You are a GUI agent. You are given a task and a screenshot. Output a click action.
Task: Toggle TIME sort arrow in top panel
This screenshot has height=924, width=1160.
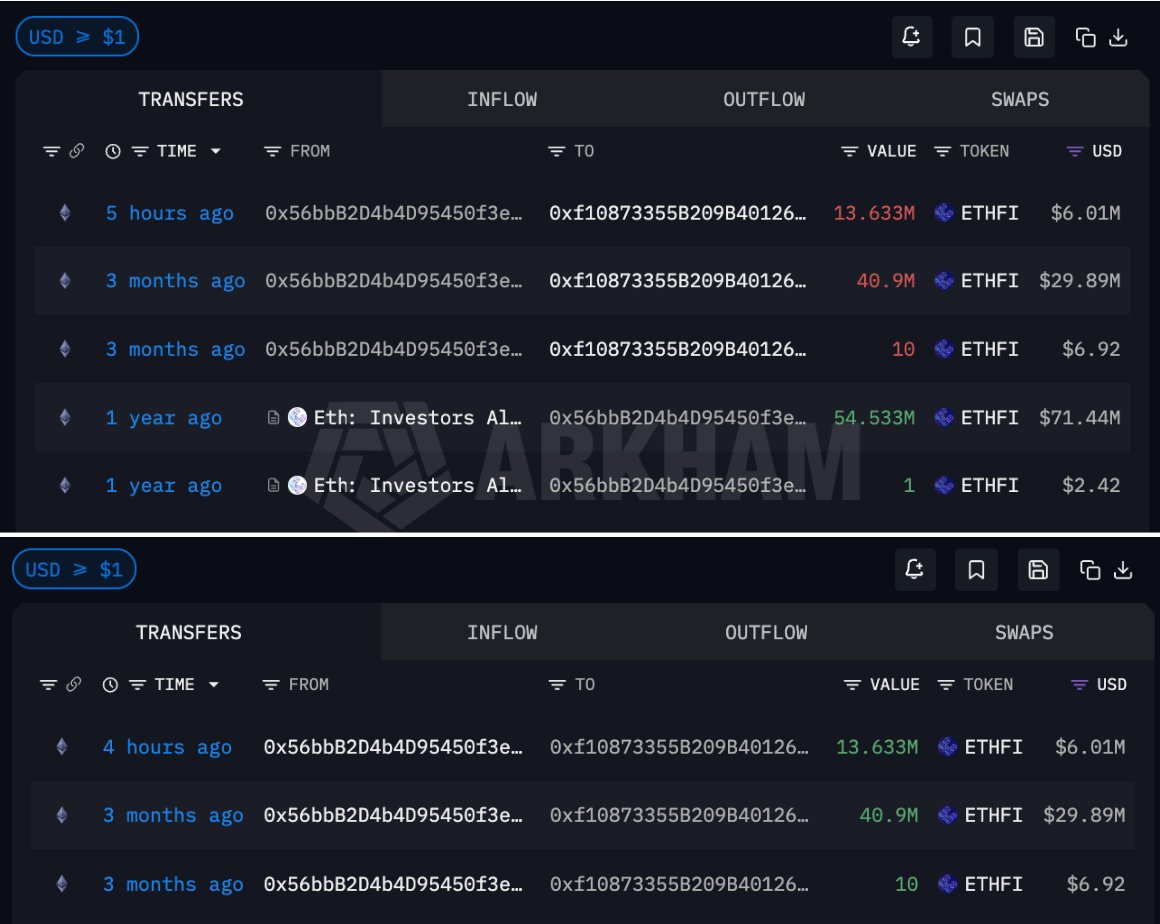pos(215,151)
